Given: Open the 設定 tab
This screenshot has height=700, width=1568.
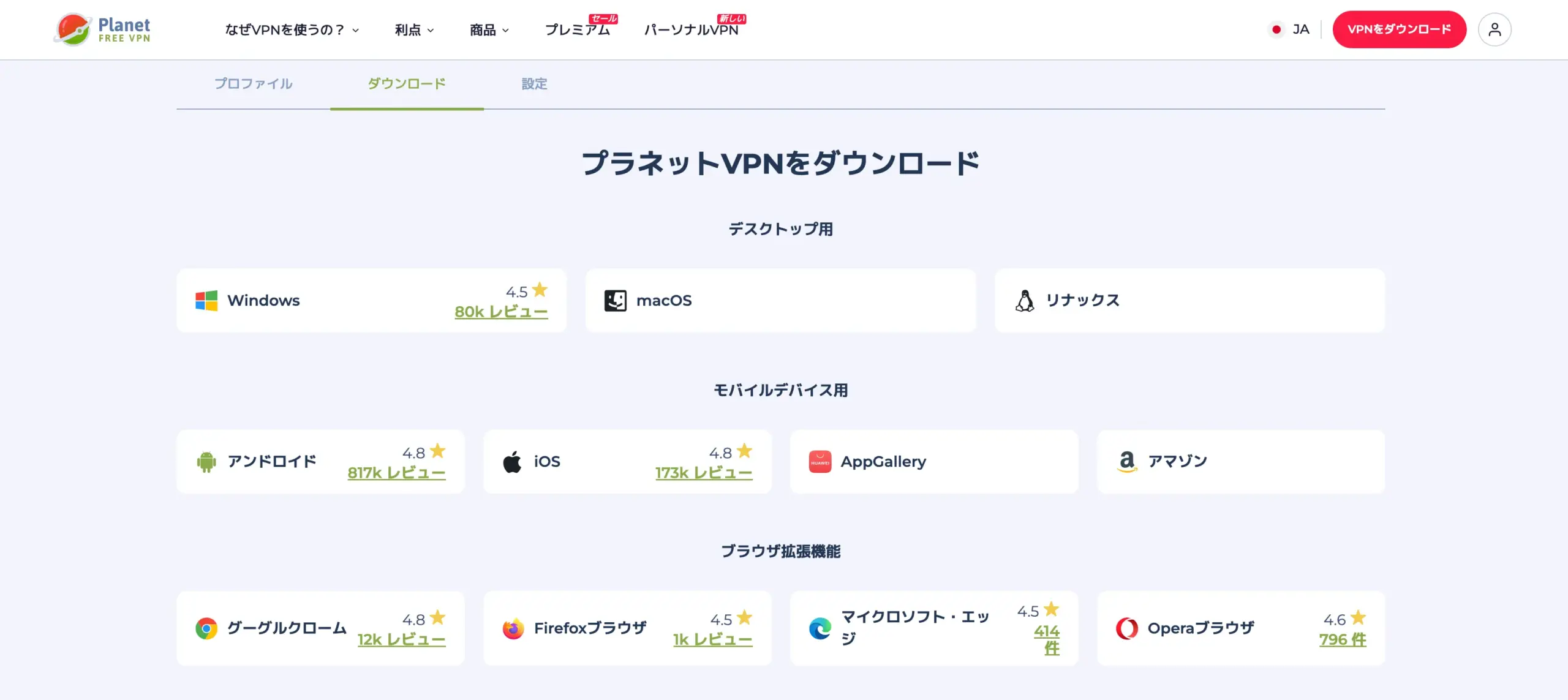Looking at the screenshot, I should point(534,84).
